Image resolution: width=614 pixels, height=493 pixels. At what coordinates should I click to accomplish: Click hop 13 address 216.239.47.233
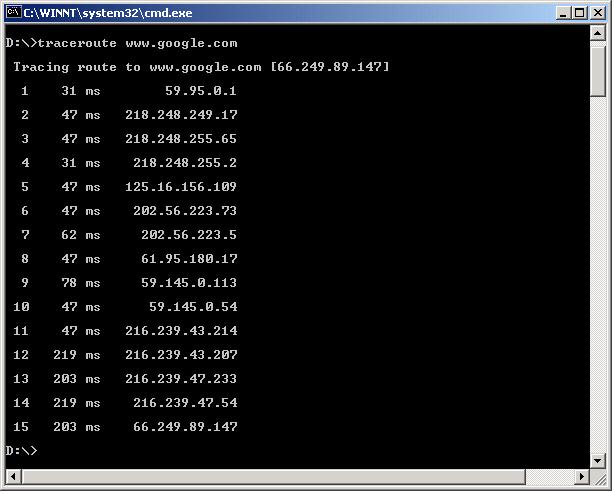[181, 379]
